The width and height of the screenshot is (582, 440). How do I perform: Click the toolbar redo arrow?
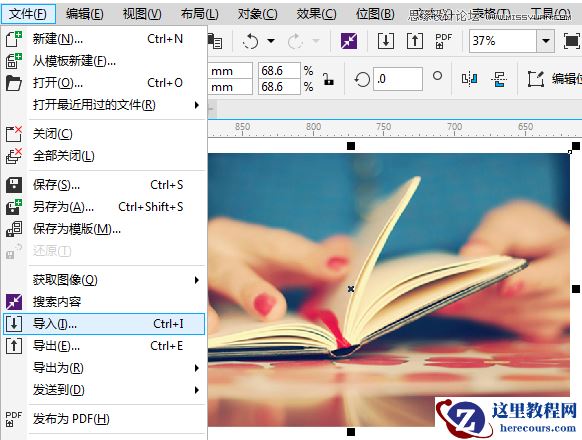(x=295, y=41)
